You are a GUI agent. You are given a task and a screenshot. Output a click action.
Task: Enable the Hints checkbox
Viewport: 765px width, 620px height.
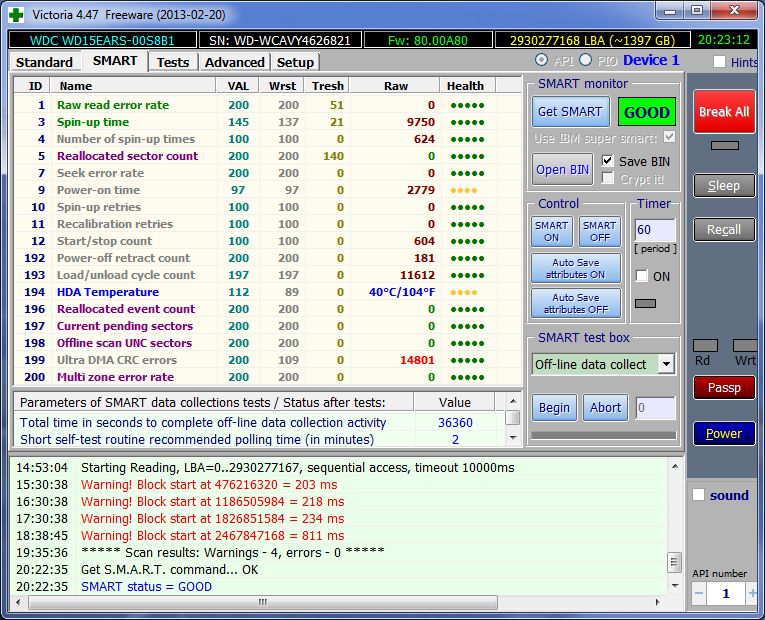tap(720, 62)
